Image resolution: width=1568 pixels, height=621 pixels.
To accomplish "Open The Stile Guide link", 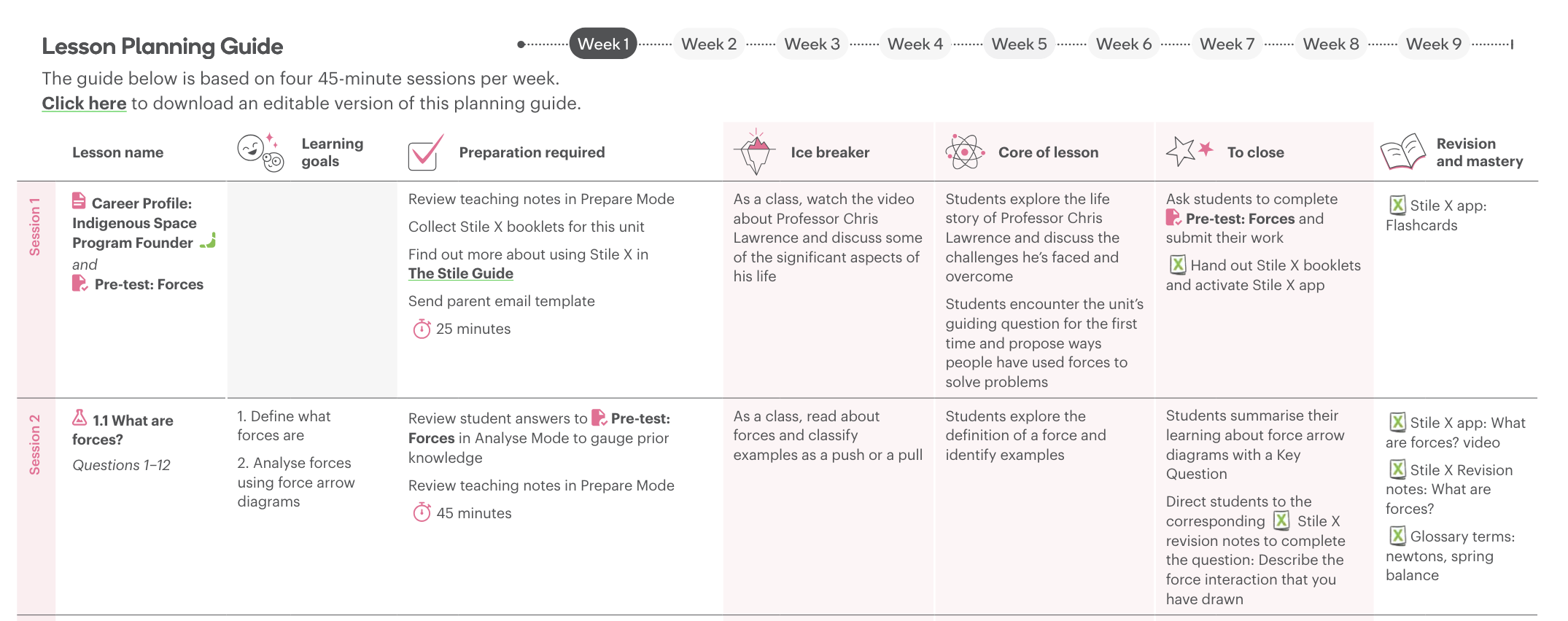I will (460, 273).
